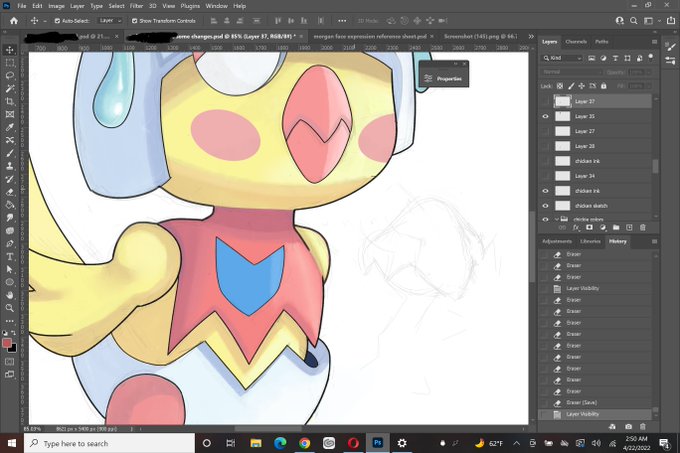The image size is (680, 453).
Task: Add a layer mask
Action: tap(589, 228)
